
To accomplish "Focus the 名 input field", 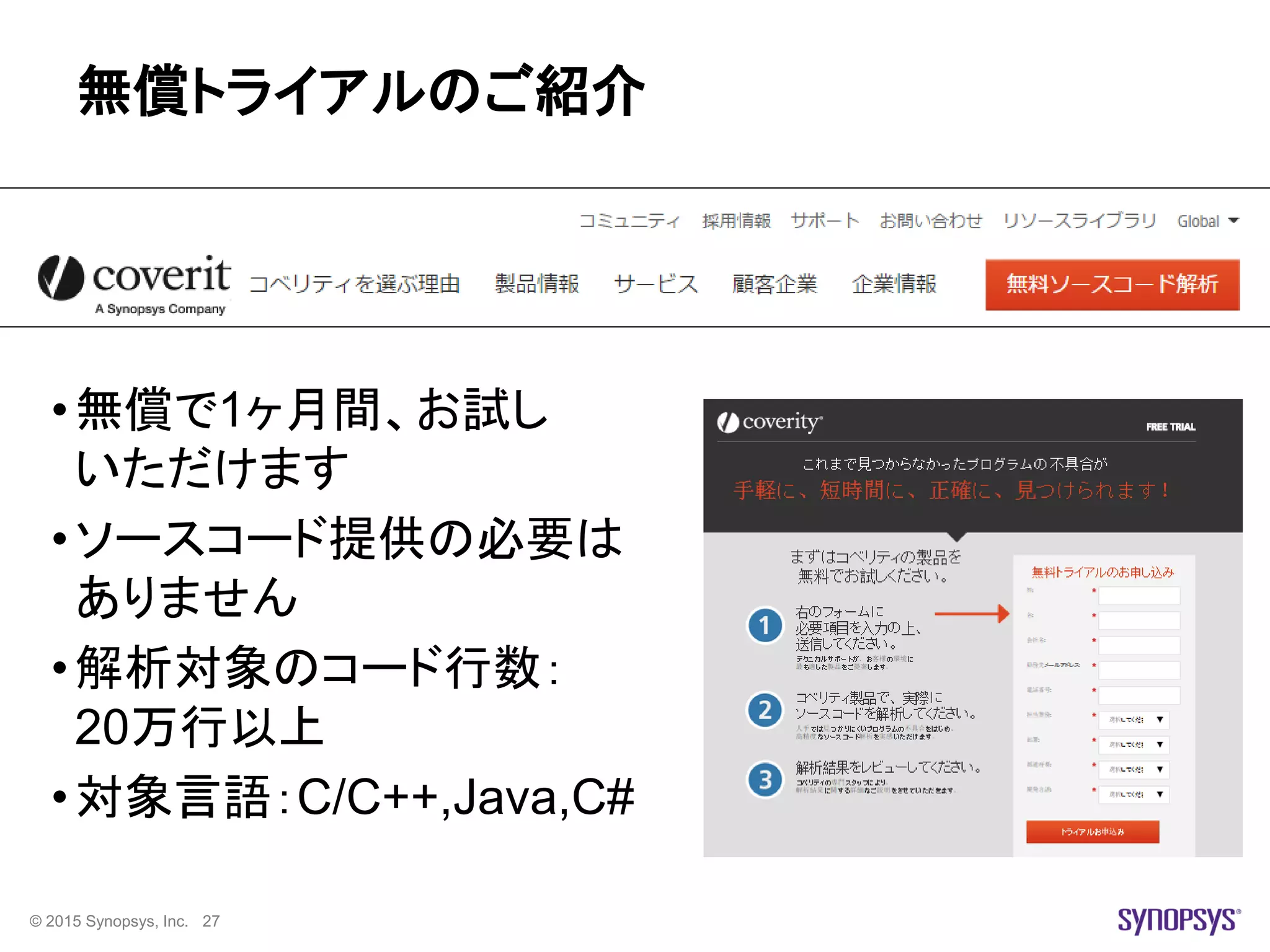I will (x=1139, y=621).
